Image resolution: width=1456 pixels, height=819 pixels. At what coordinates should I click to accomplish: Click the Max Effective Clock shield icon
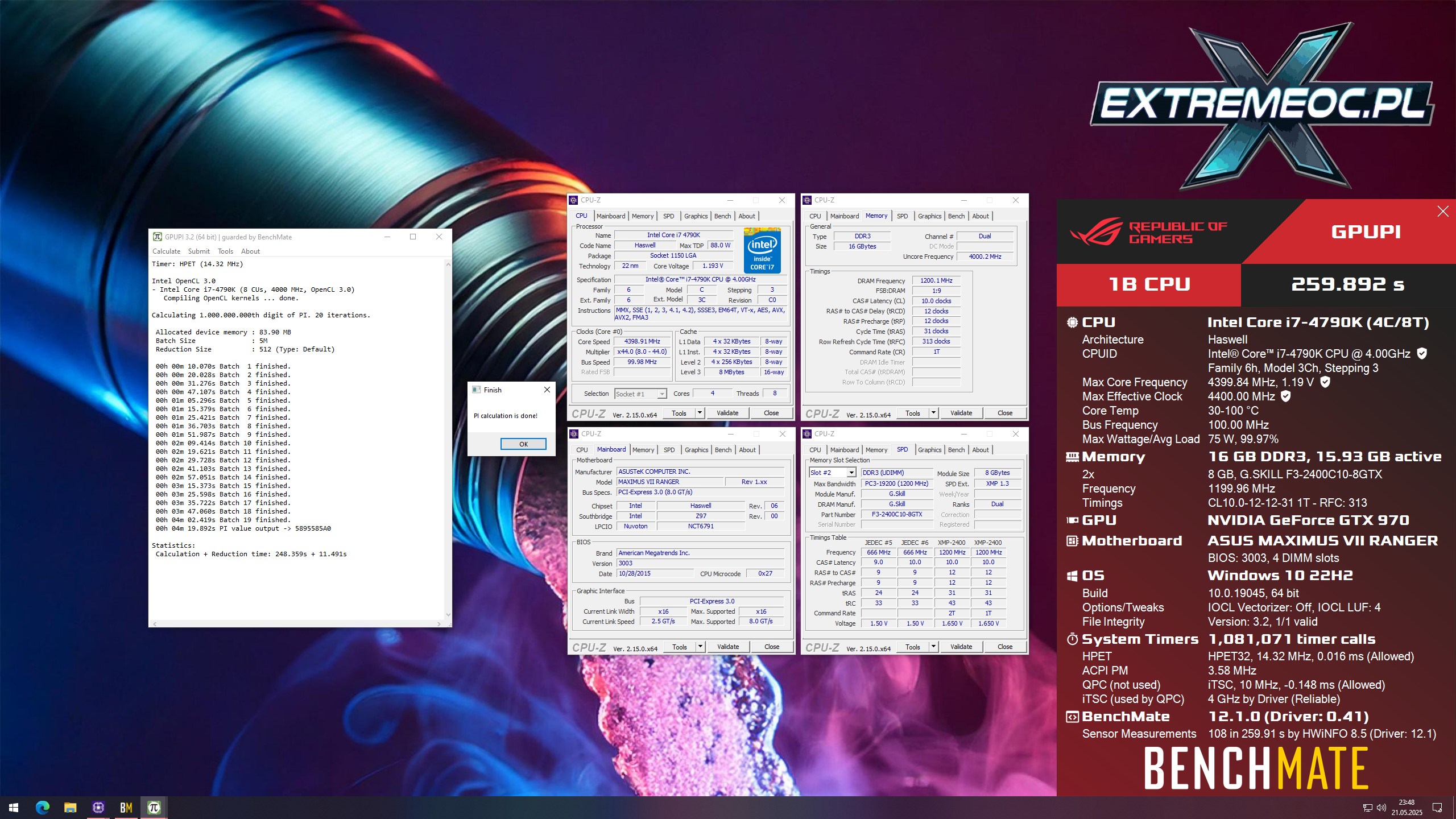point(1285,396)
